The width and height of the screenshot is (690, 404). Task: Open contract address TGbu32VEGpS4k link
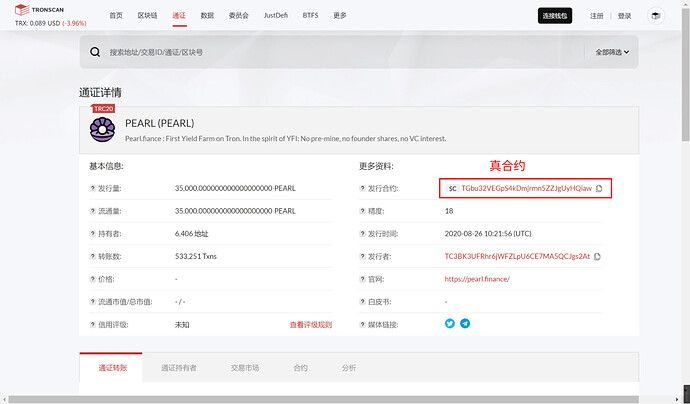[526, 188]
